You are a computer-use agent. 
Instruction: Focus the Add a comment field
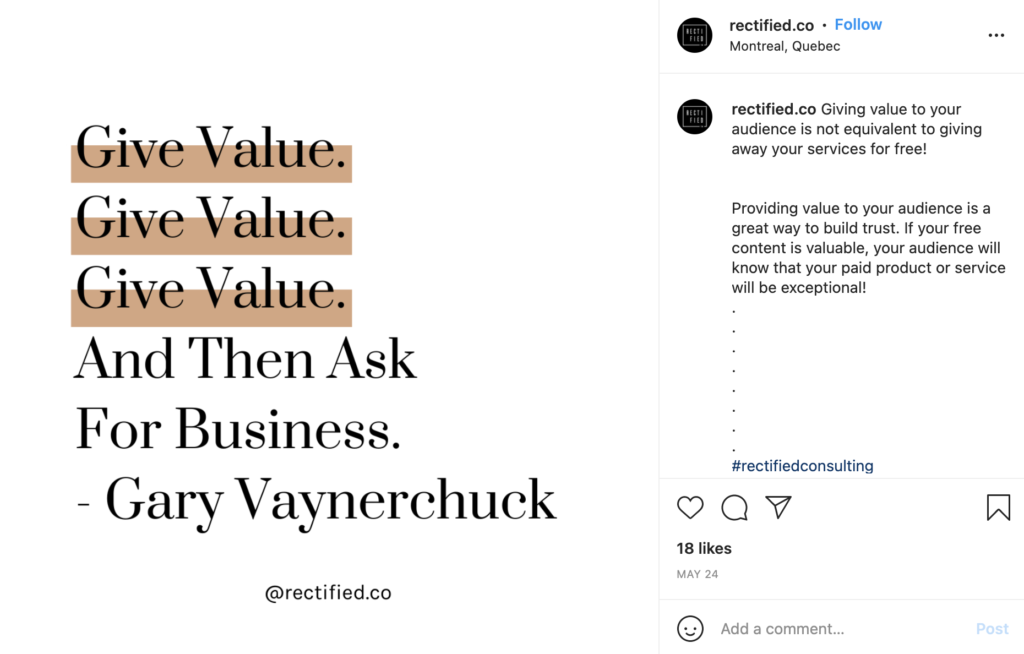[840, 629]
